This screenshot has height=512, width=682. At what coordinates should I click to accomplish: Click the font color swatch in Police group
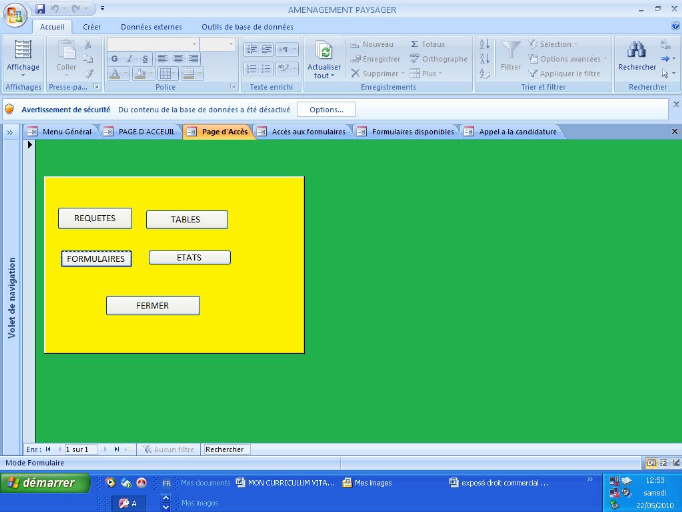pyautogui.click(x=114, y=73)
